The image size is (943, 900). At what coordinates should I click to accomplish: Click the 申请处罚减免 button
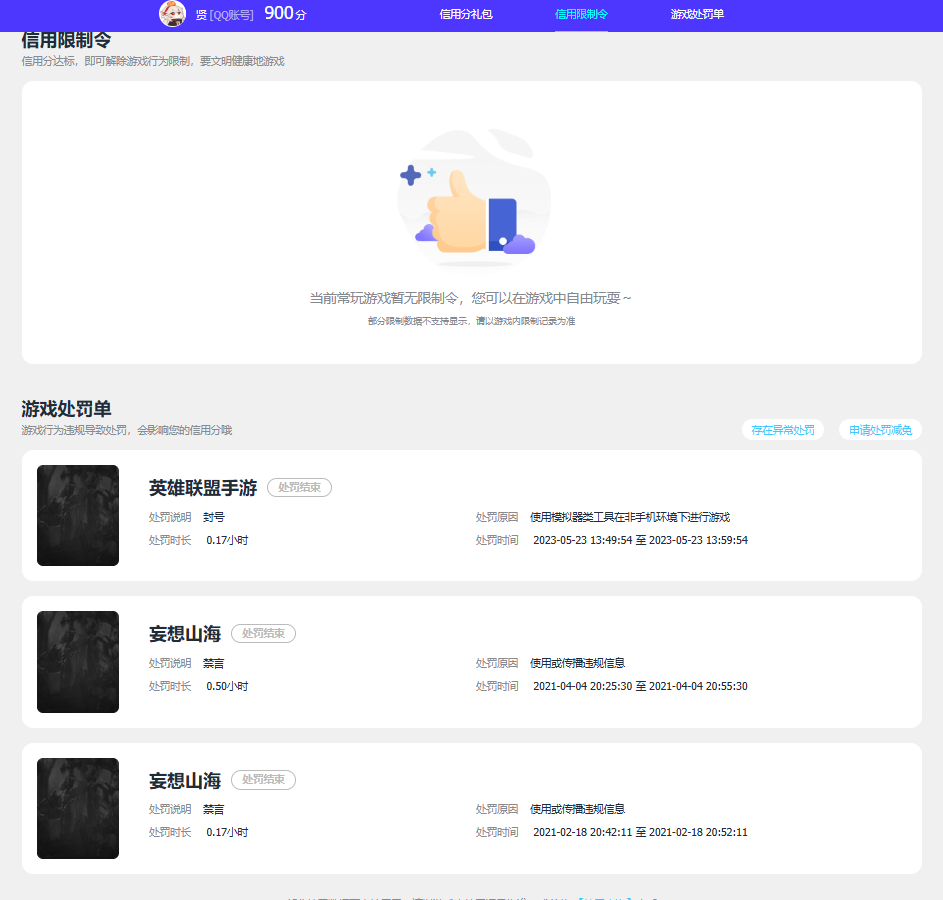(880, 429)
